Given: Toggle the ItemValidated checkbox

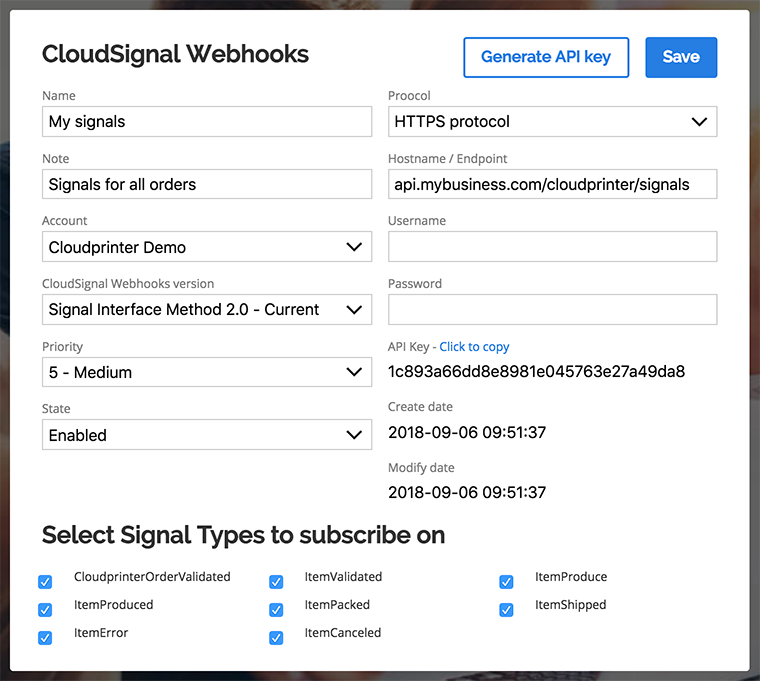Looking at the screenshot, I should click(276, 582).
